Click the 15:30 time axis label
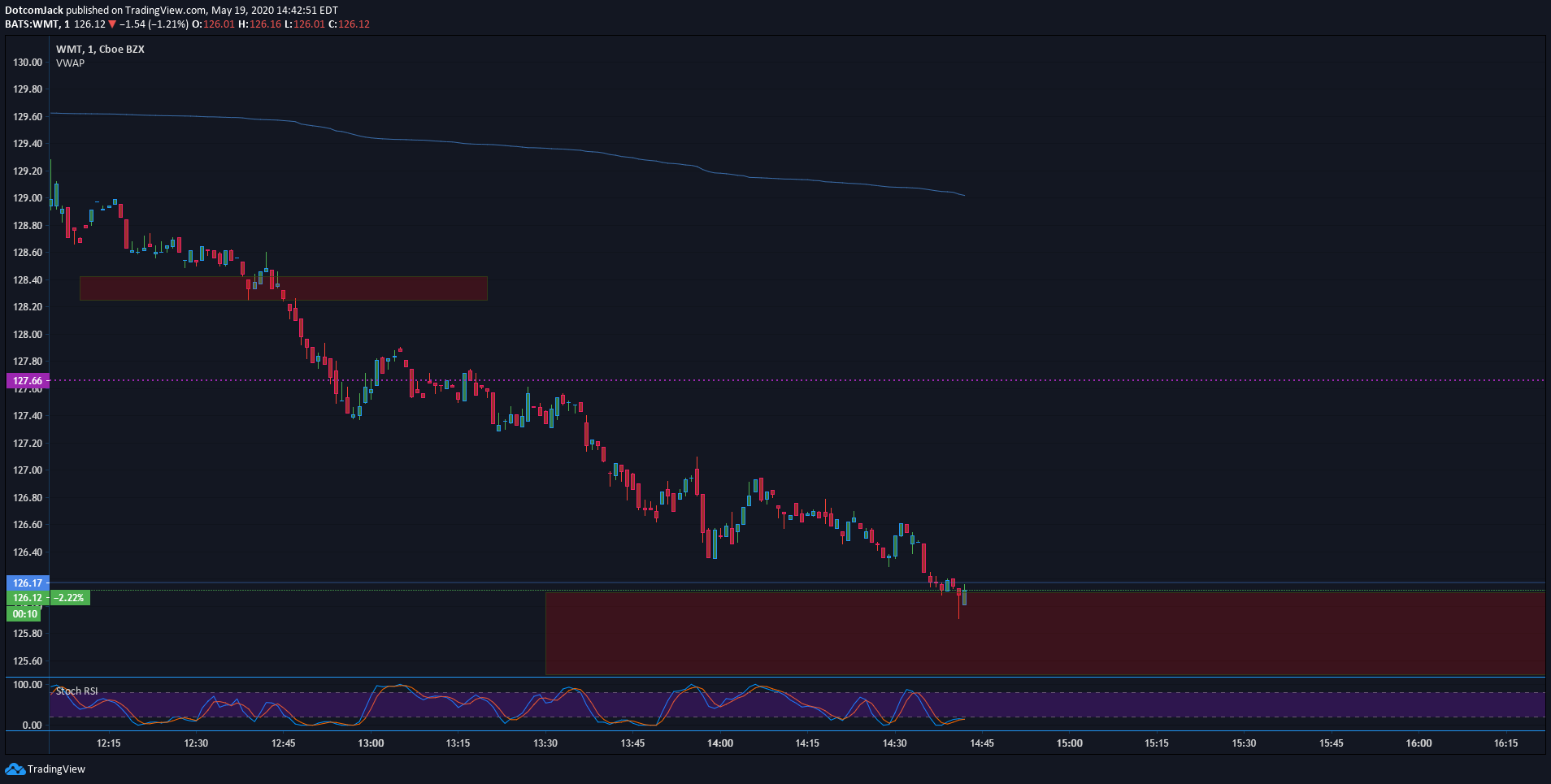 (1244, 743)
